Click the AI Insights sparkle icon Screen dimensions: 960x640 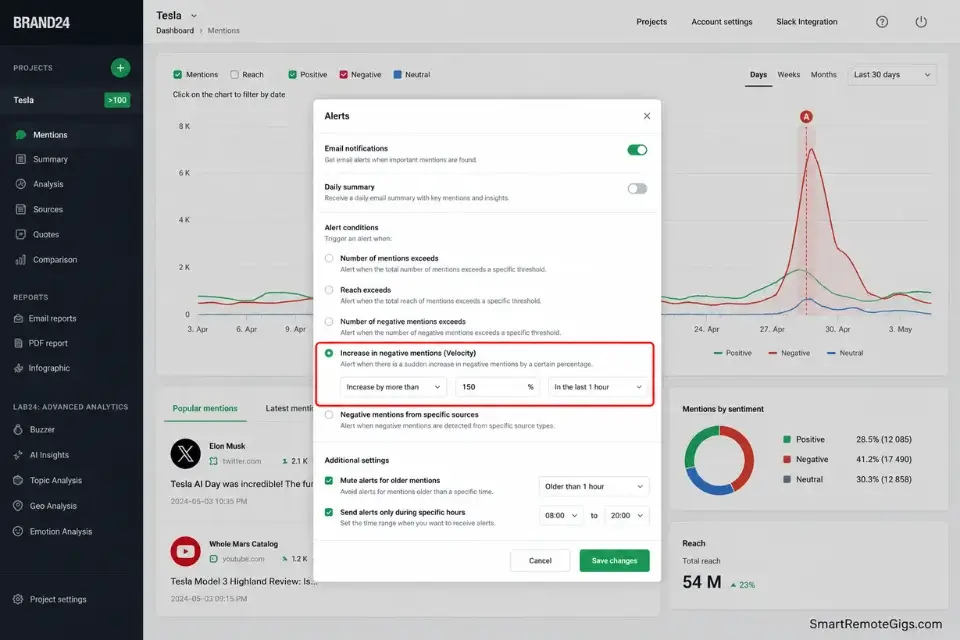pyautogui.click(x=18, y=455)
